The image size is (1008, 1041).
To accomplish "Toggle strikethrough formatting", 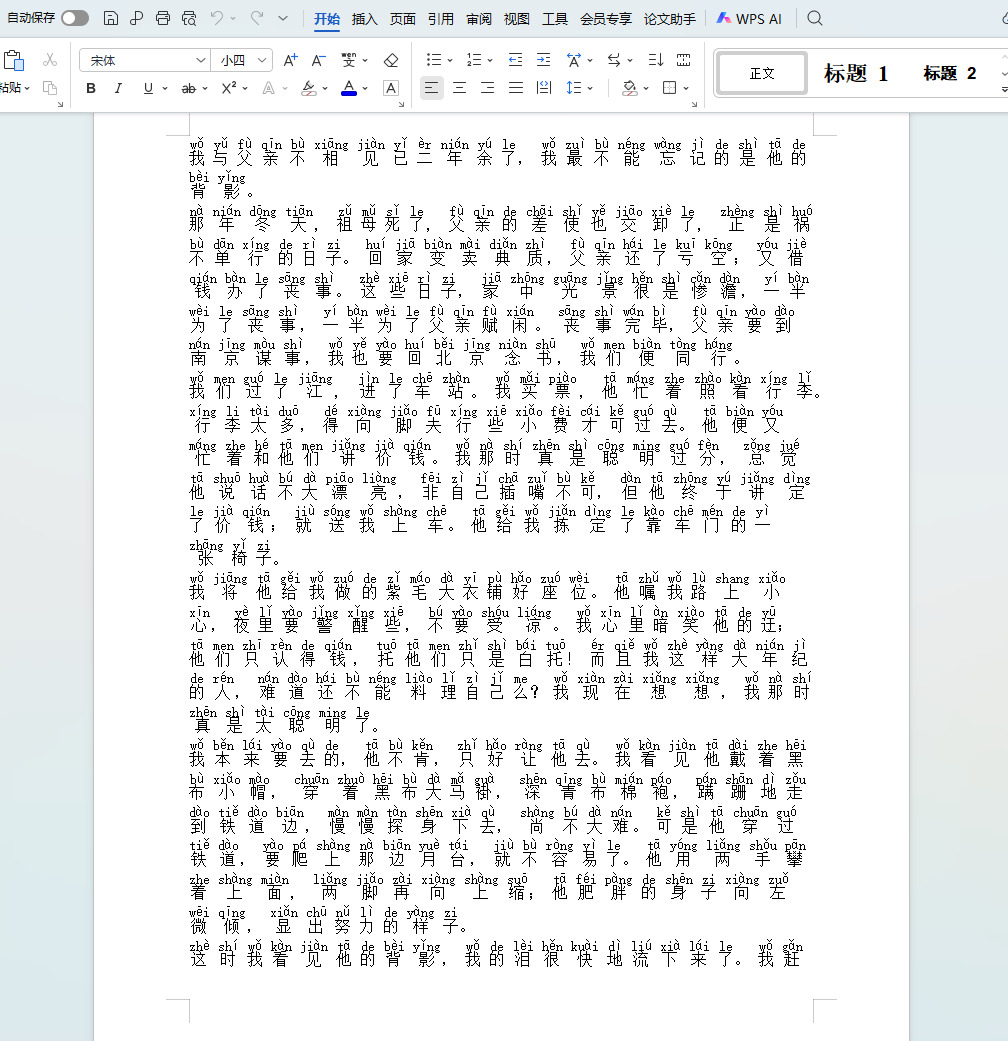I will pyautogui.click(x=189, y=88).
